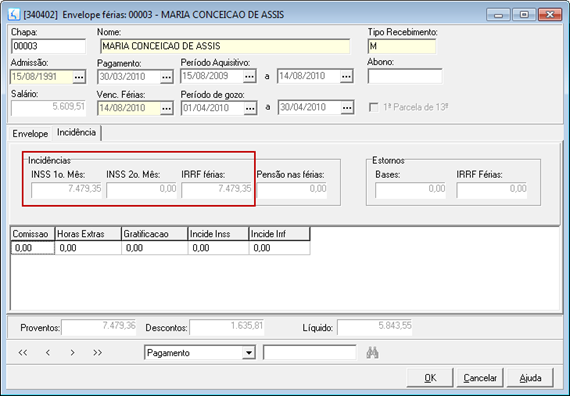Select the Gratificacao cell value

point(154,248)
